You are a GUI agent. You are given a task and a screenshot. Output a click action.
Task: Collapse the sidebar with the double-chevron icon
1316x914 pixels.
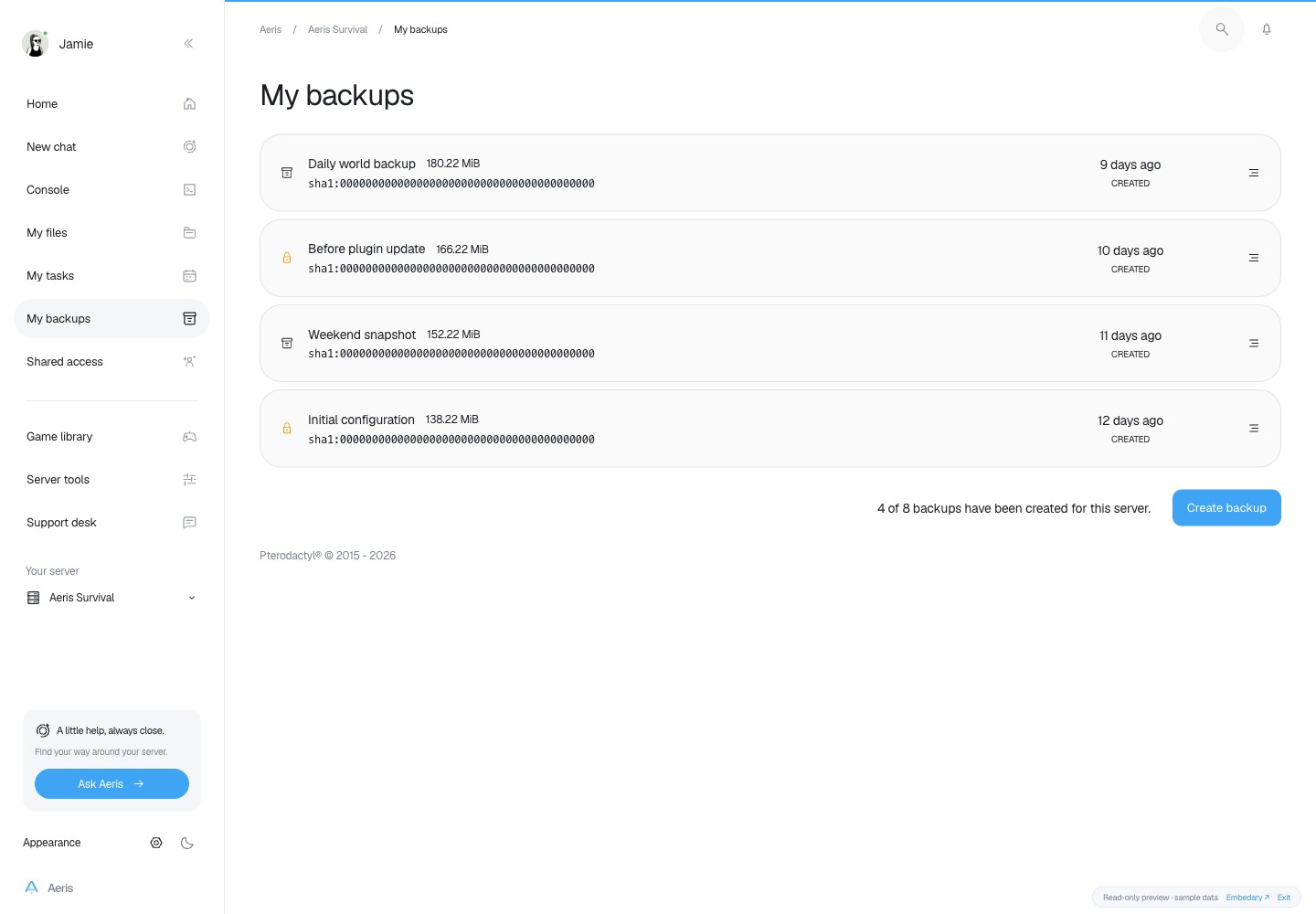(x=188, y=43)
